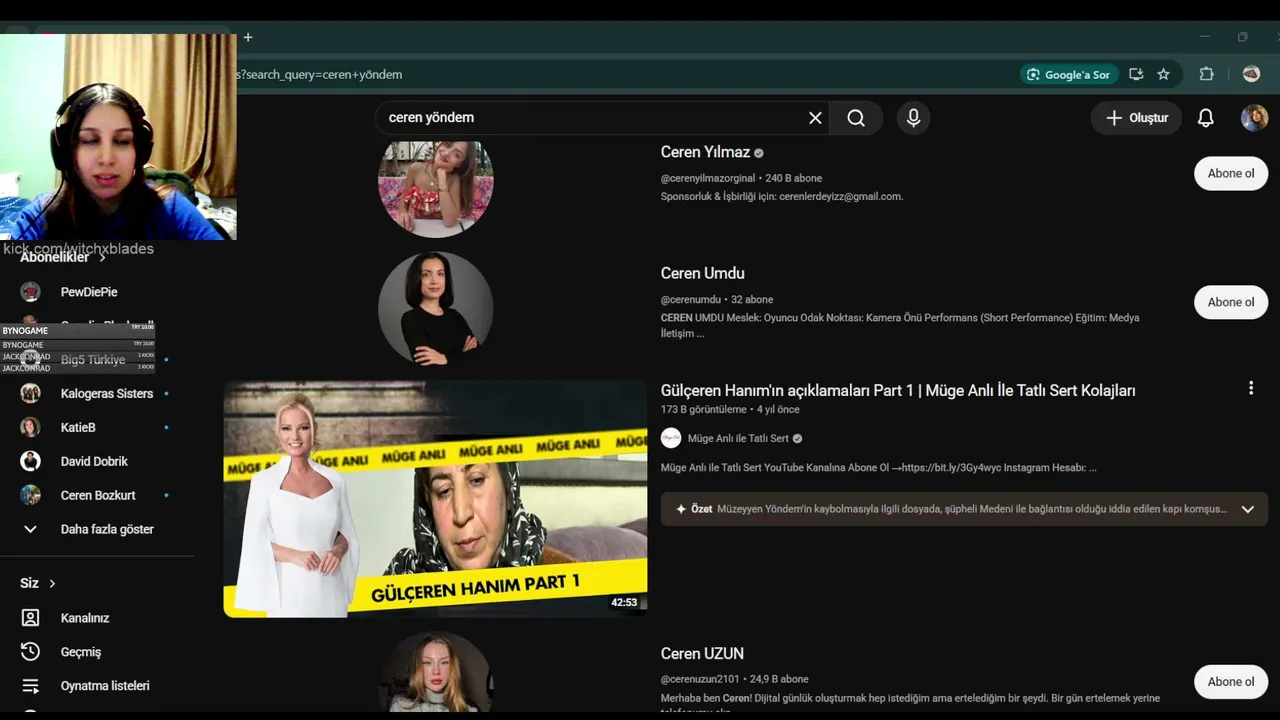
Task: Start voice search with the microphone
Action: point(913,118)
